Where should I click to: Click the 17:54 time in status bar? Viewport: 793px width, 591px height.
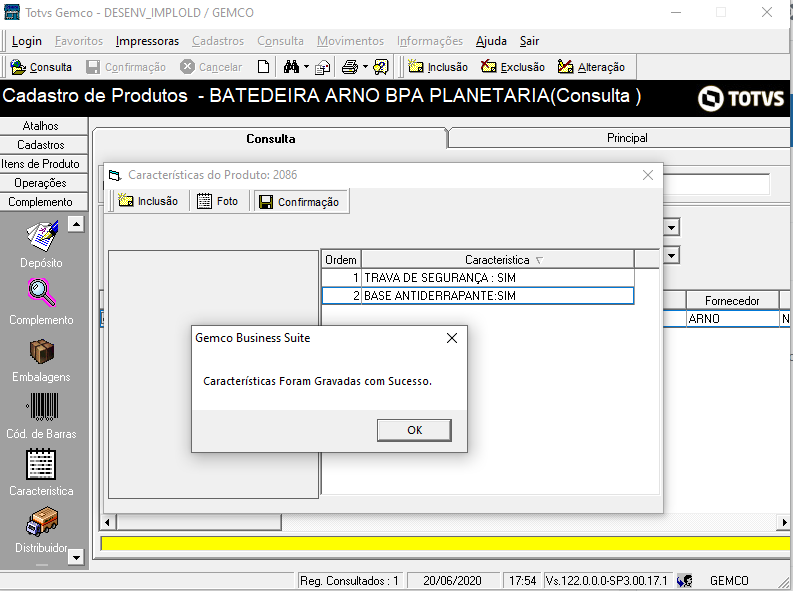coord(522,581)
